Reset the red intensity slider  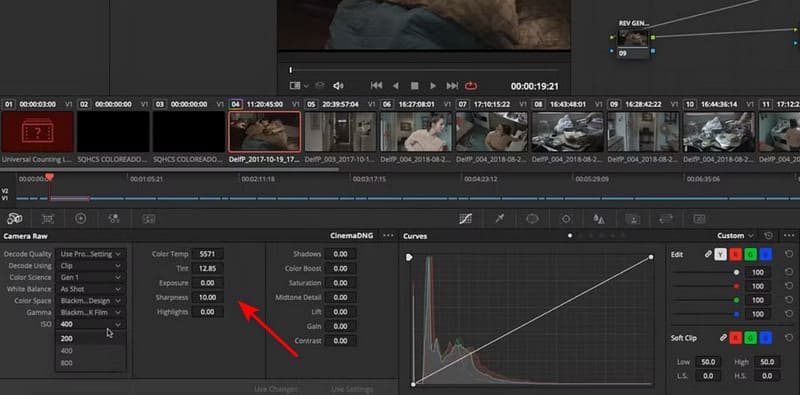click(x=789, y=286)
